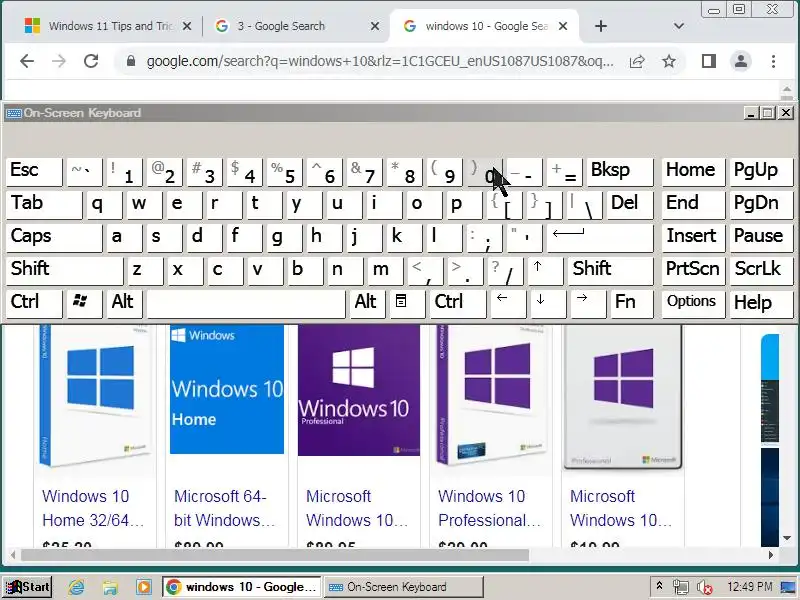Click the Tab key on keyboard
Screen dimensions: 800x600
point(44,204)
